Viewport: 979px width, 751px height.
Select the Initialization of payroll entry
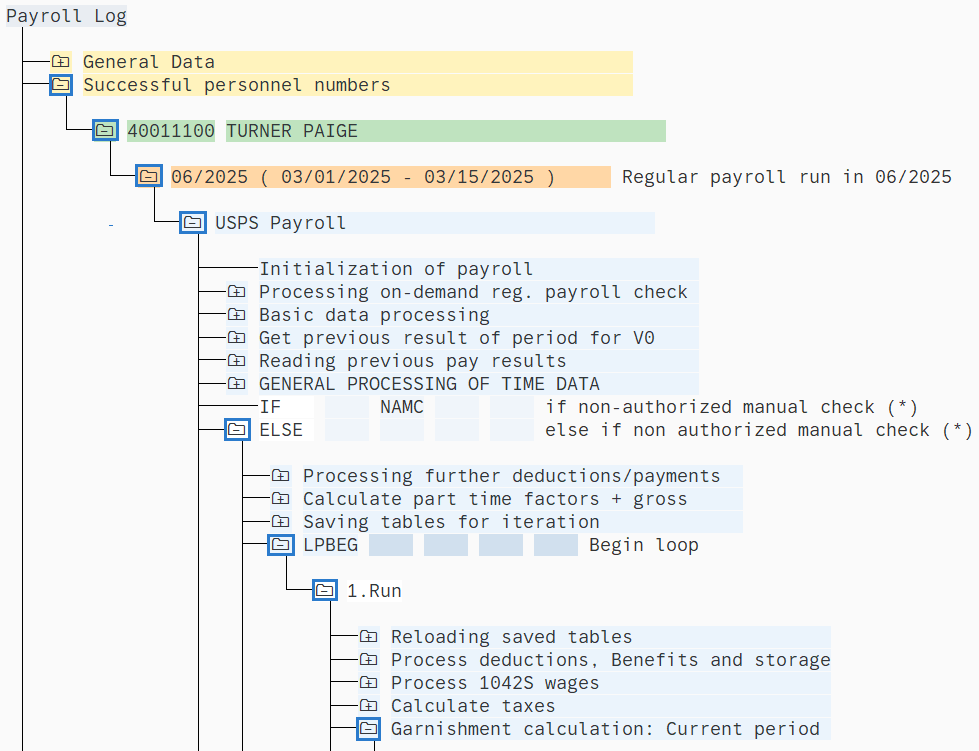(396, 269)
